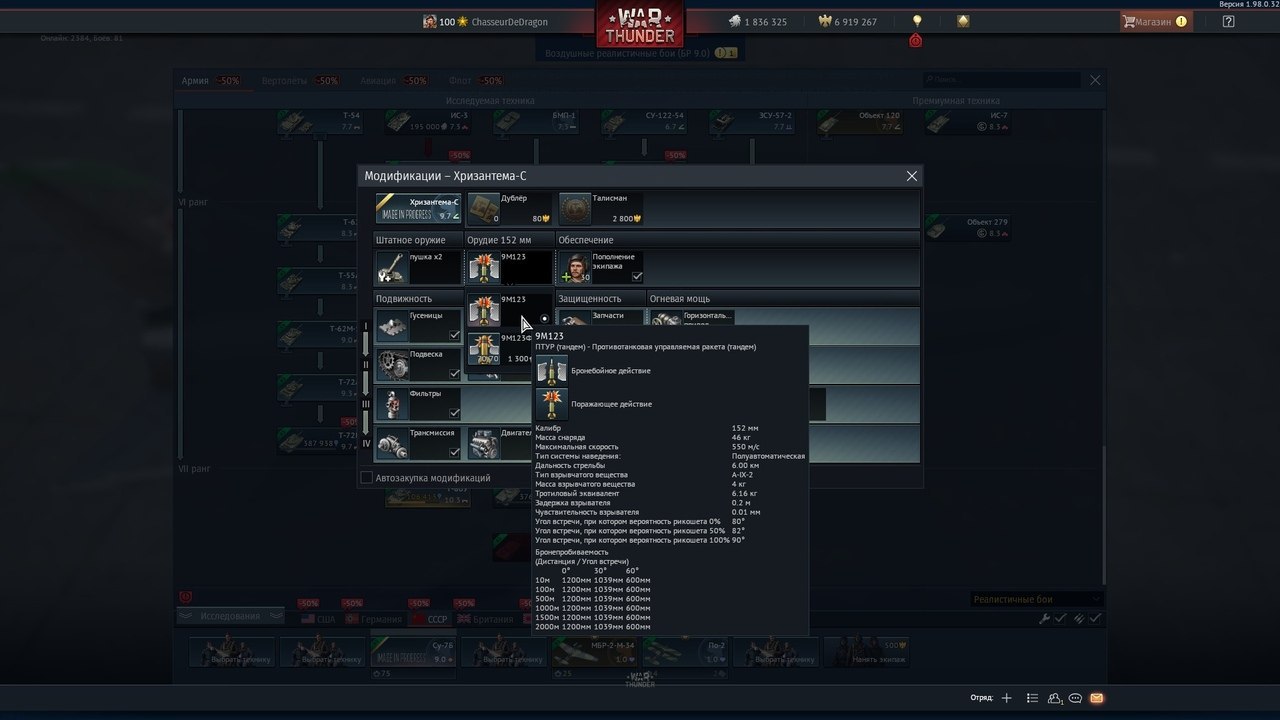
Task: Toggle the Пополнение экипажа checkbox
Action: coord(637,276)
